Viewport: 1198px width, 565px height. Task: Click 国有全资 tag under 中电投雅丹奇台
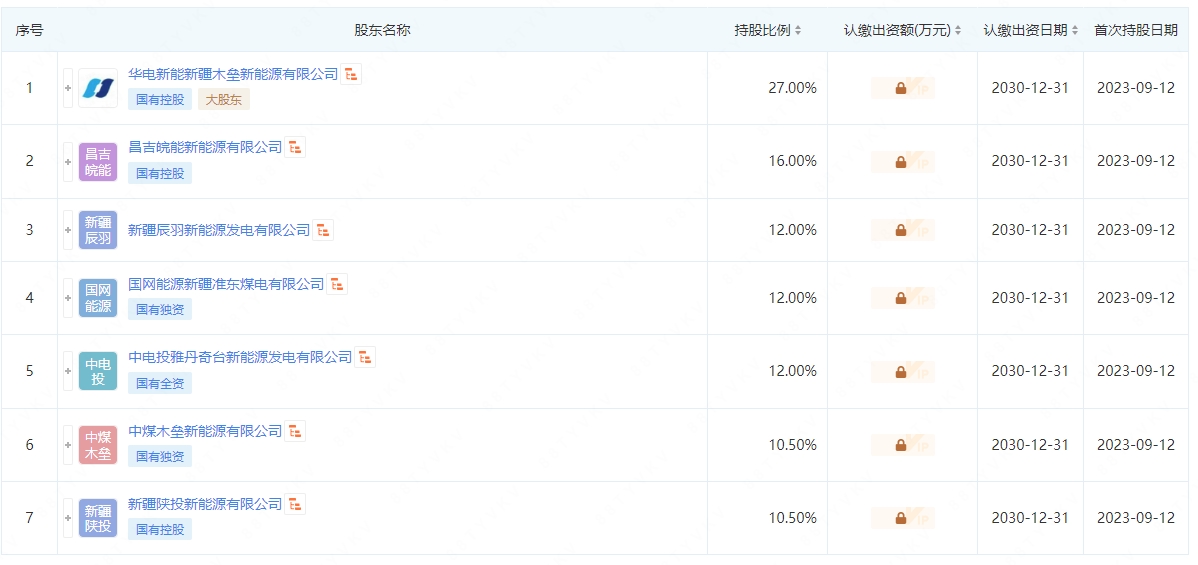tap(160, 383)
